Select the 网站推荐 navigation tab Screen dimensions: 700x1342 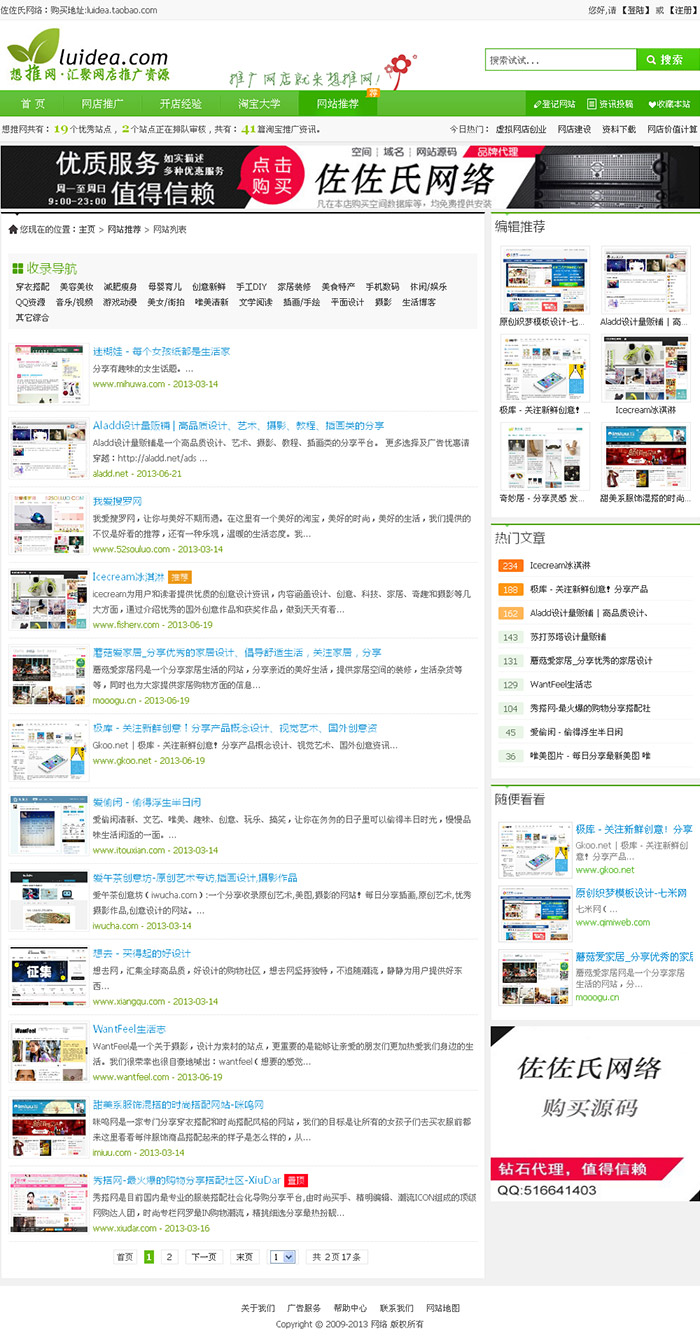coord(337,104)
